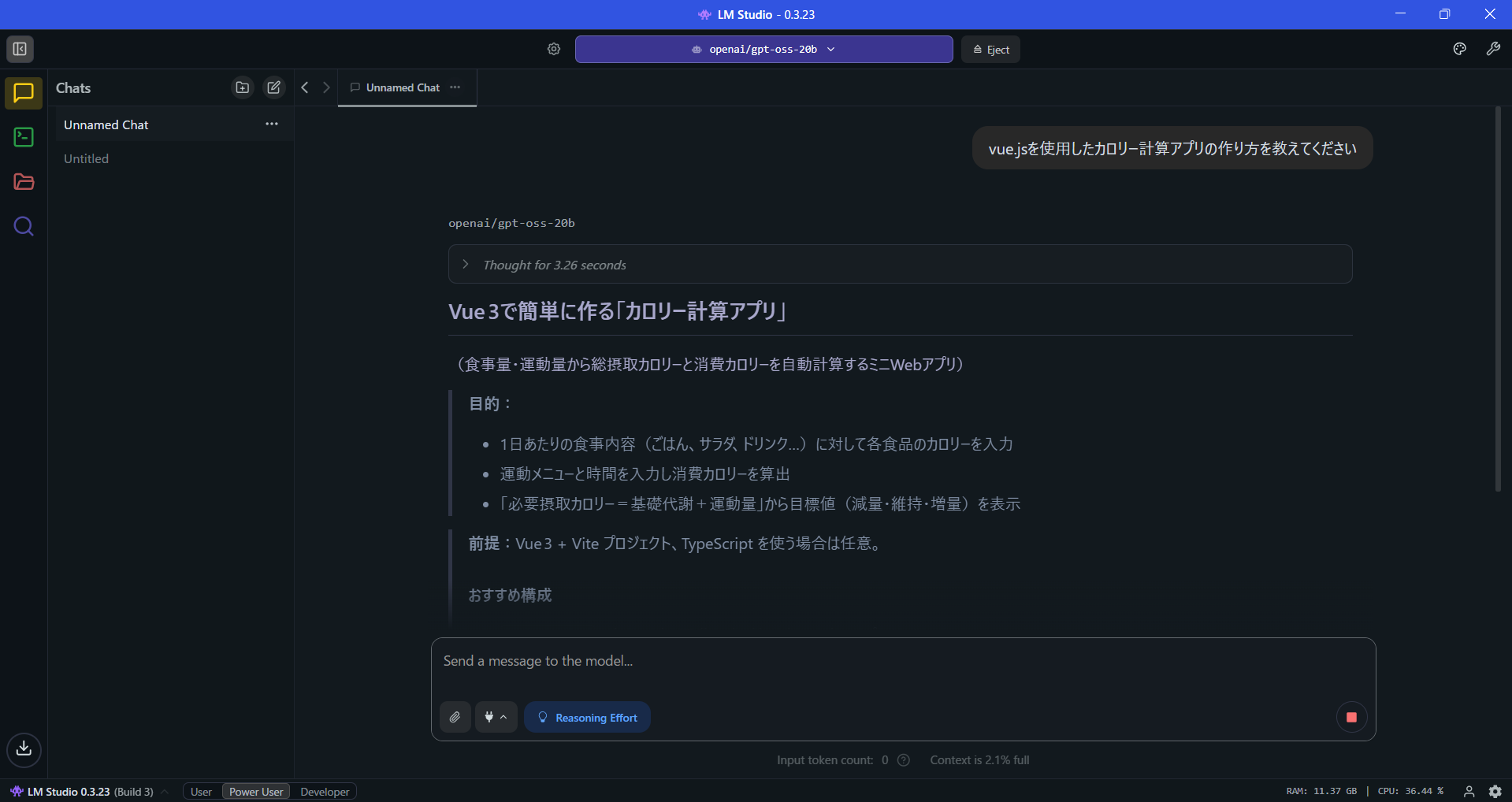Create a new chat folder
This screenshot has width=1512, height=802.
pos(243,87)
